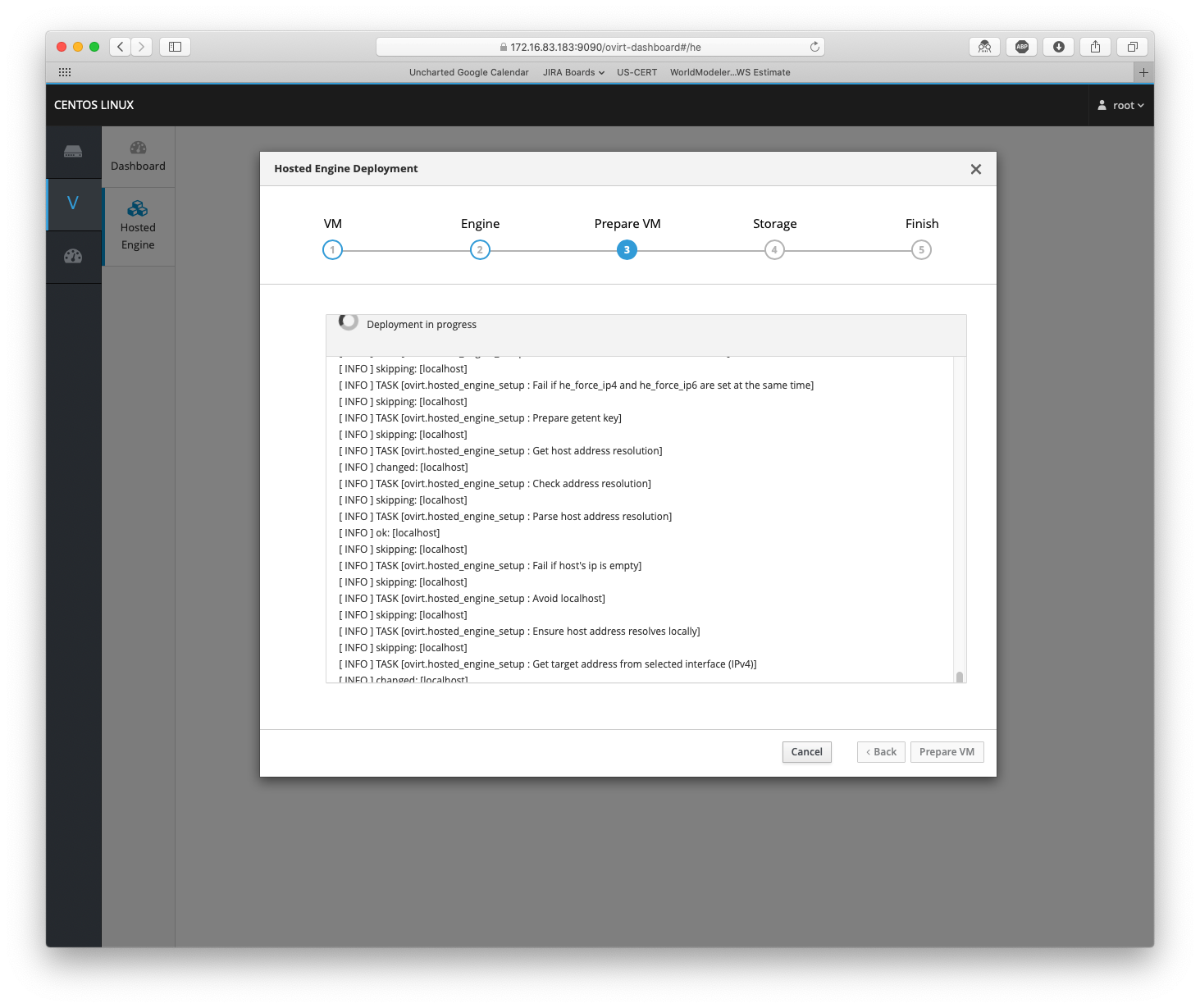Open the Hosted Engine menu item
This screenshot has height=1008, width=1200.
coord(138,226)
